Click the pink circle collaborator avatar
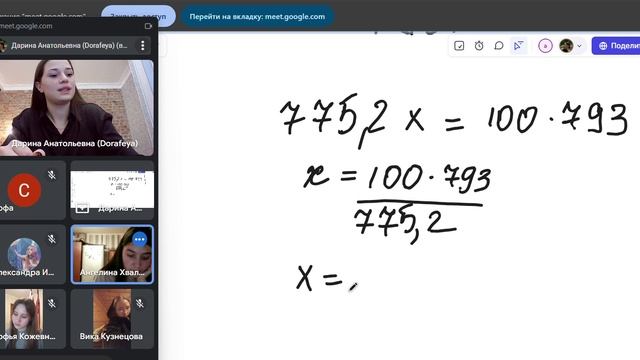The height and width of the screenshot is (360, 640). point(545,46)
